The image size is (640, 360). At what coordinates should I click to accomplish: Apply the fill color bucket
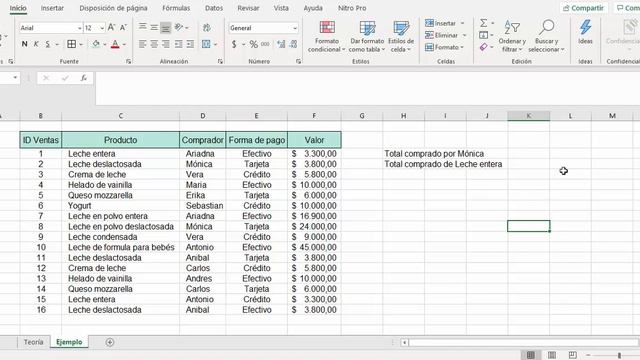[x=96, y=44]
